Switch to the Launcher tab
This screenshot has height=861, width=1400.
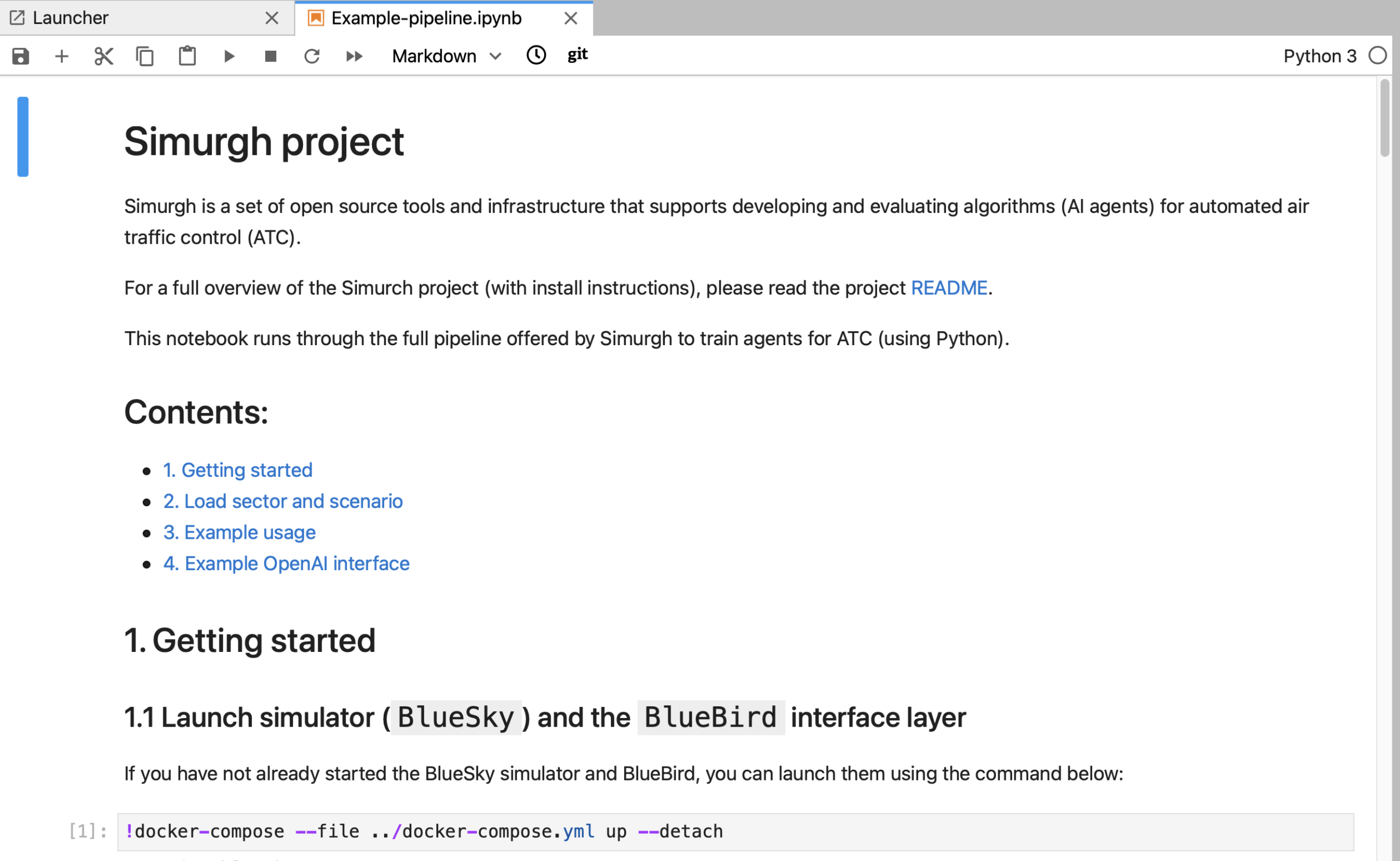coord(147,18)
